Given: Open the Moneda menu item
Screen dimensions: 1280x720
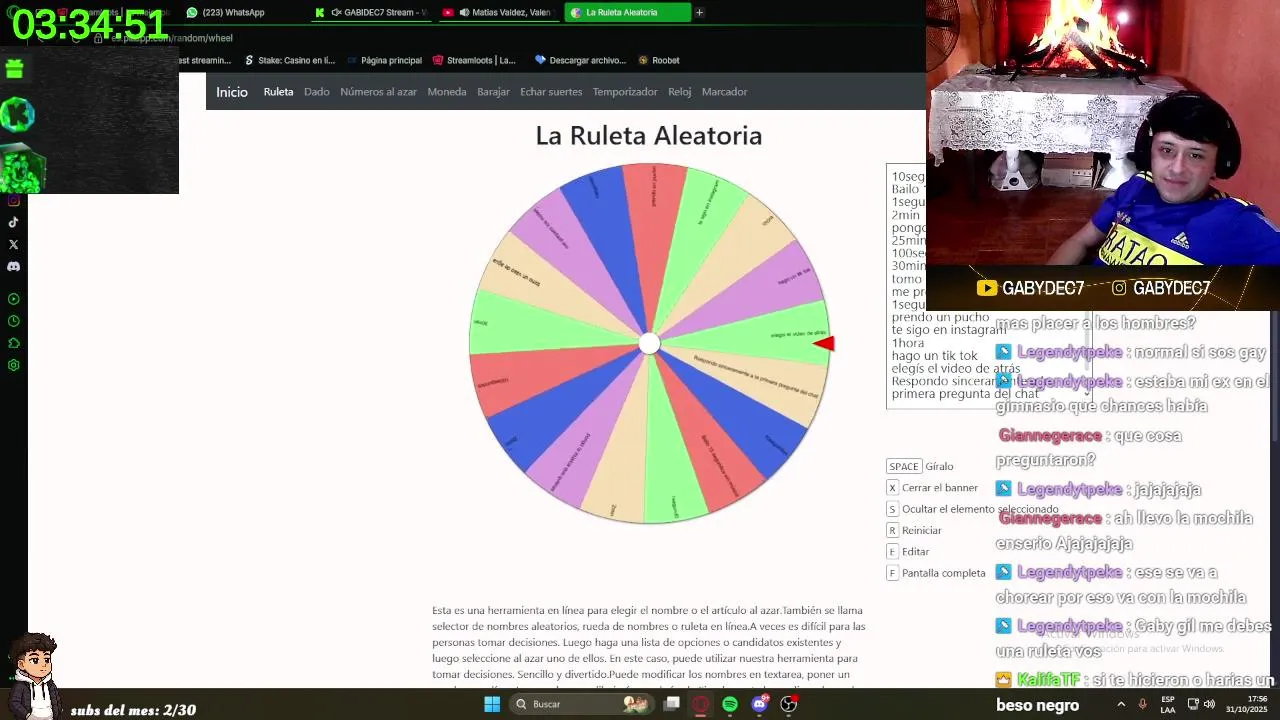Looking at the screenshot, I should (x=447, y=92).
